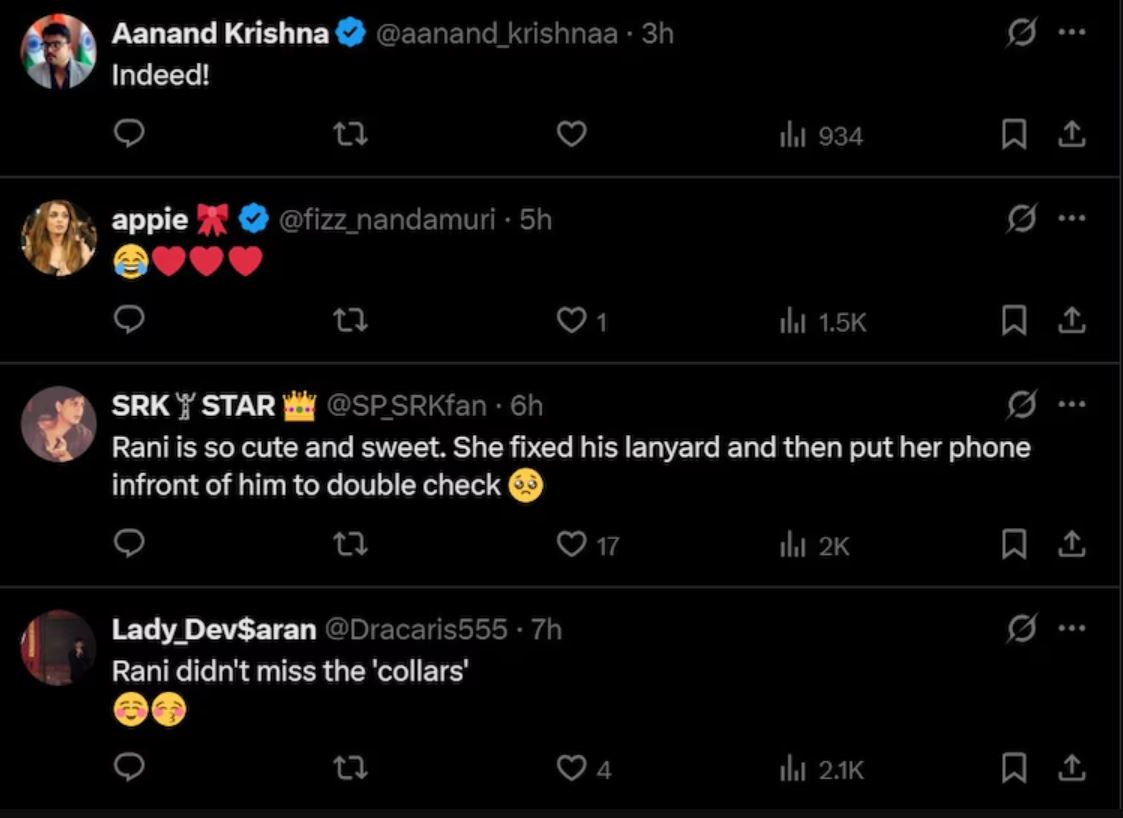Click the Lady_Dev$aran display name
The height and width of the screenshot is (818, 1123).
pyautogui.click(x=214, y=629)
